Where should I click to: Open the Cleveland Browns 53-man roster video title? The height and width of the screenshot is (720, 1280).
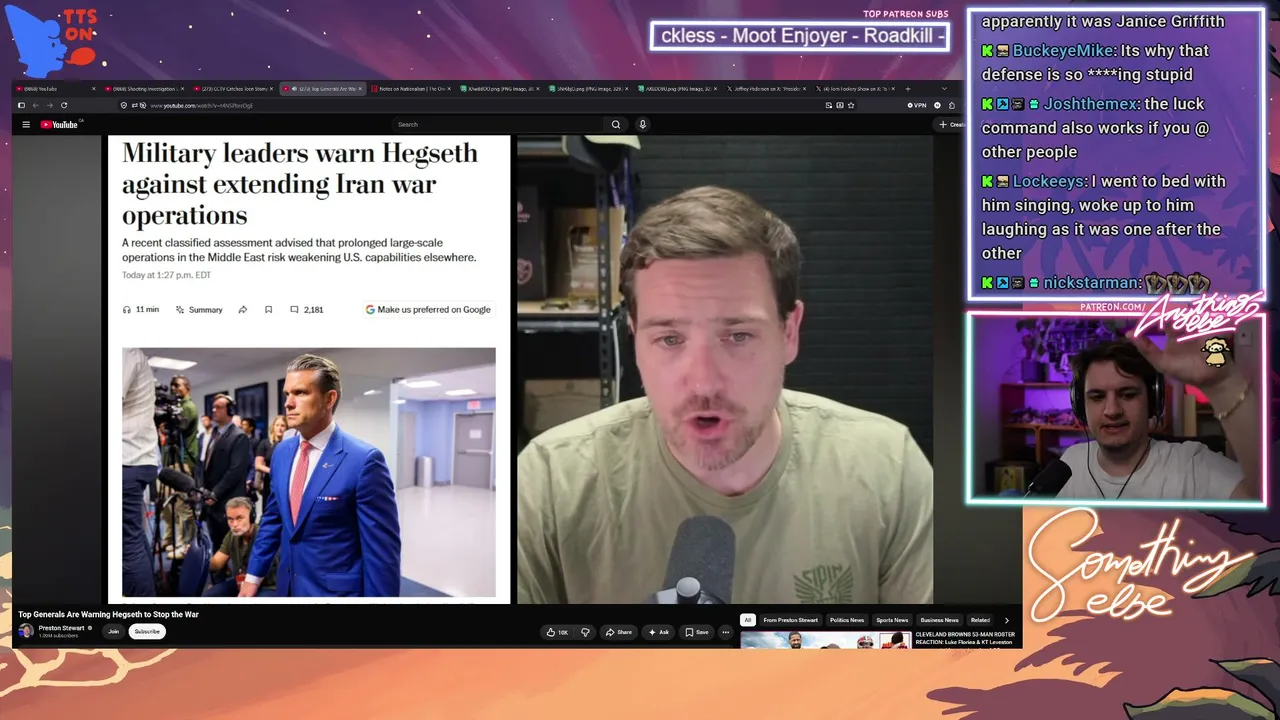point(965,638)
